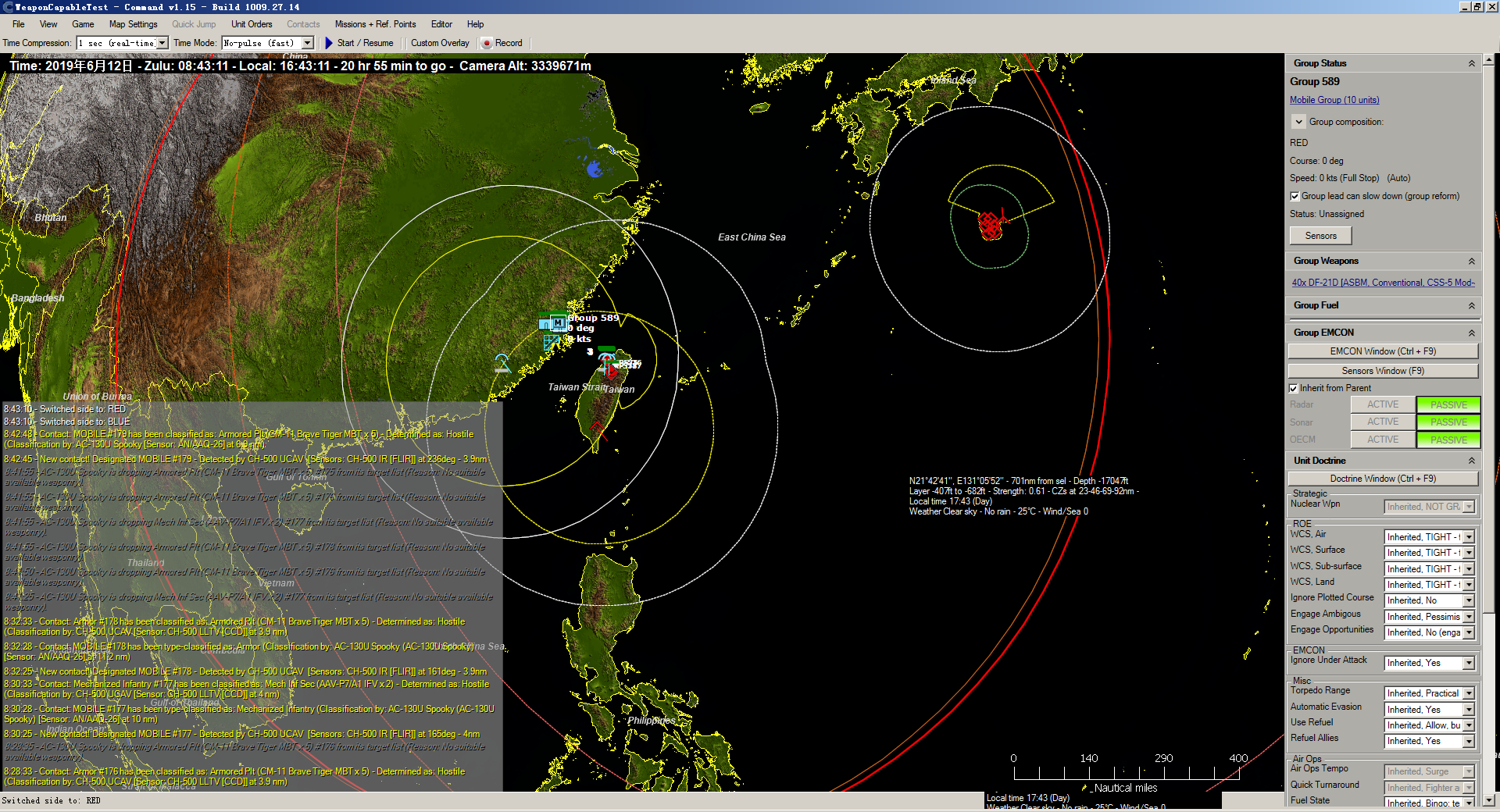This screenshot has width=1500, height=812.
Task: Open the WCS, Sub-surface doctrine dropdown
Action: pos(1469,569)
